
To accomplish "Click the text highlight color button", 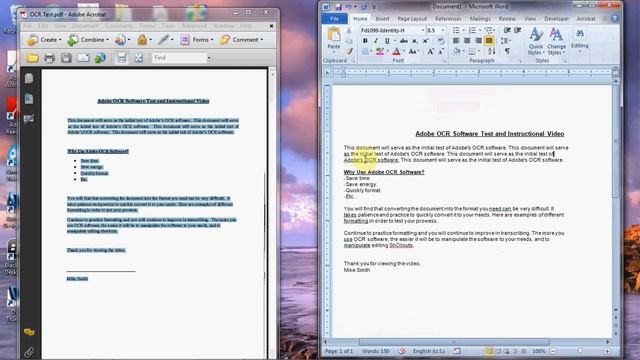I will click(x=380, y=51).
